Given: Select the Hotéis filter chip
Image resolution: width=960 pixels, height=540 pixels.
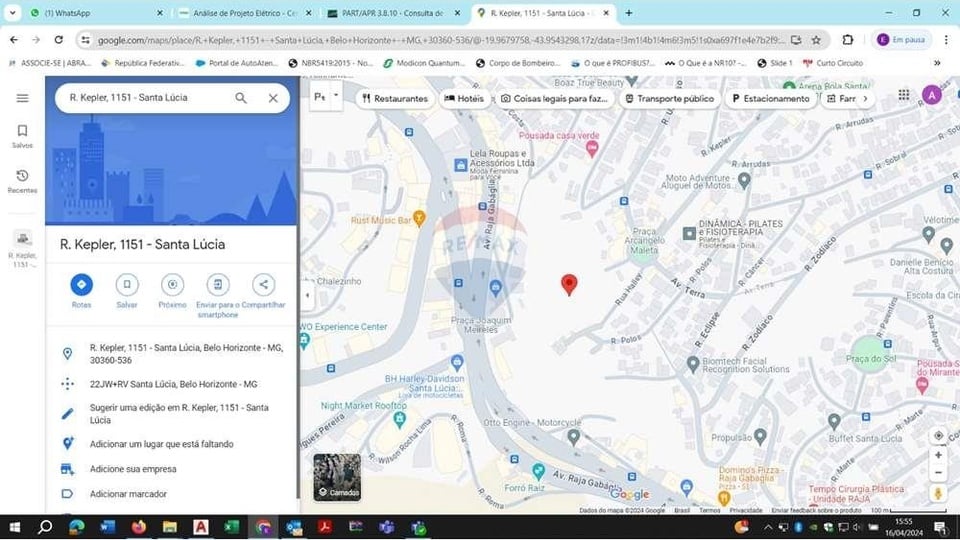Looking at the screenshot, I should (464, 98).
